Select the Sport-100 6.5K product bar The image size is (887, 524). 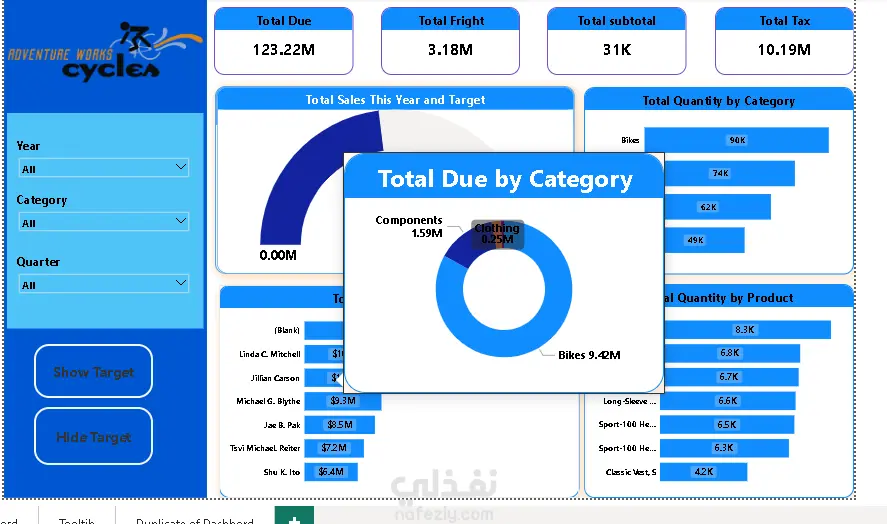tap(727, 424)
